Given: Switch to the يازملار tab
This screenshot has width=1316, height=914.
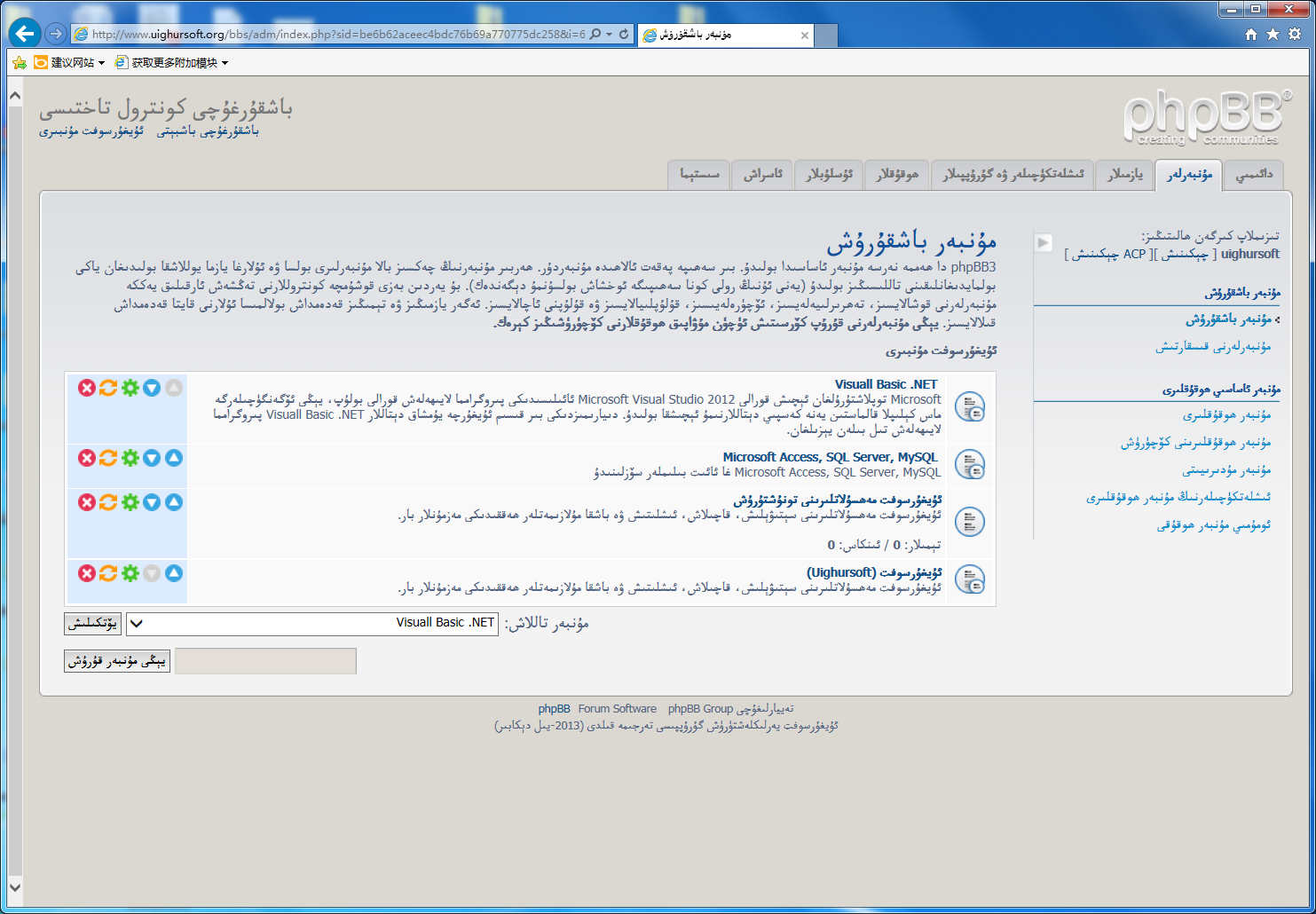Looking at the screenshot, I should coord(1124,175).
